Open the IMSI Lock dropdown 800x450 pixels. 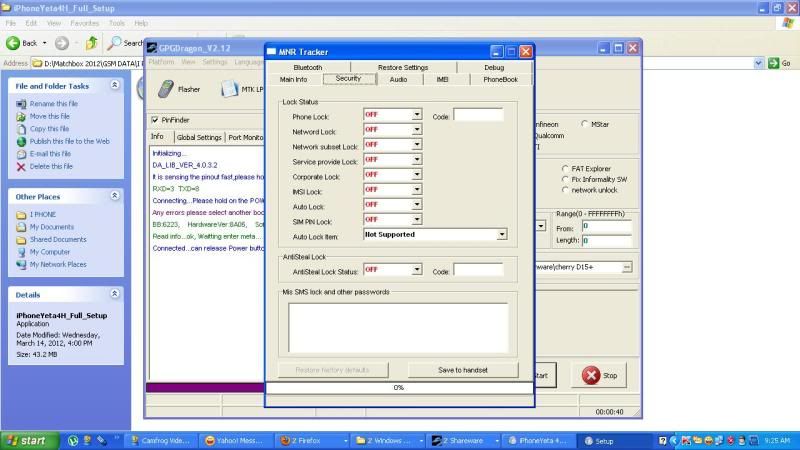tap(417, 189)
